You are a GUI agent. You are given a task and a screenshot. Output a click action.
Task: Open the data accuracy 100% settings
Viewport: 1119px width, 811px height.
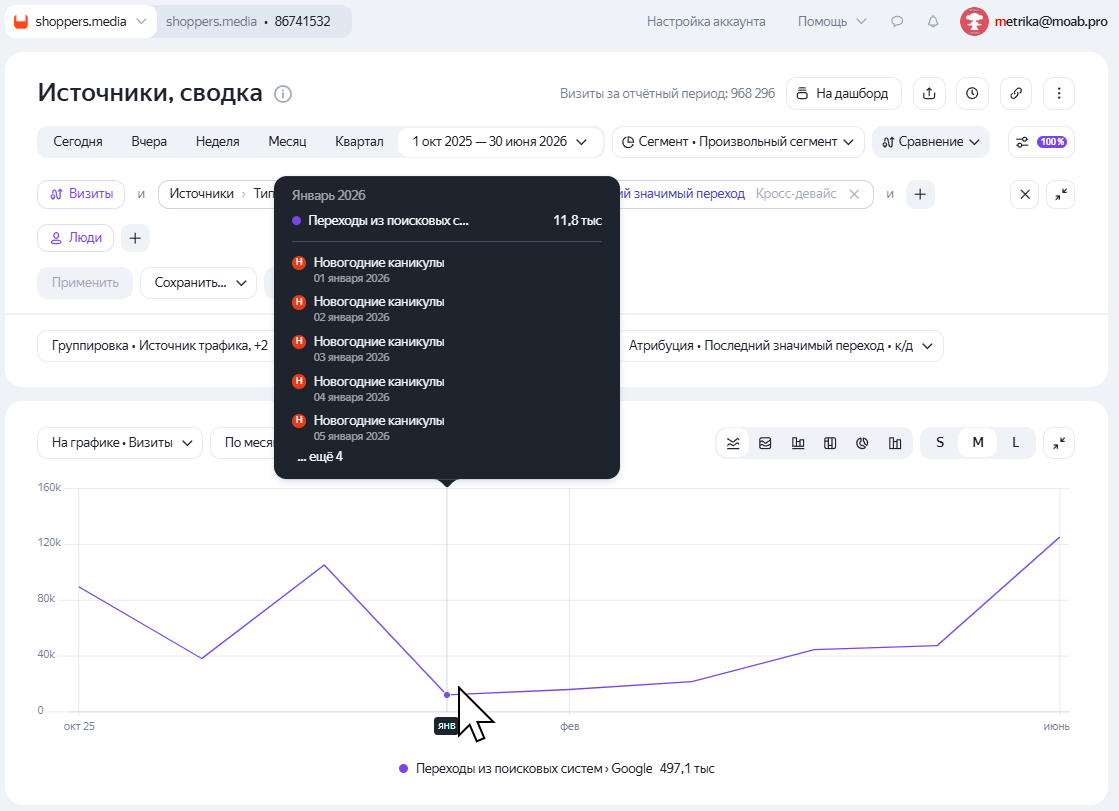1041,141
